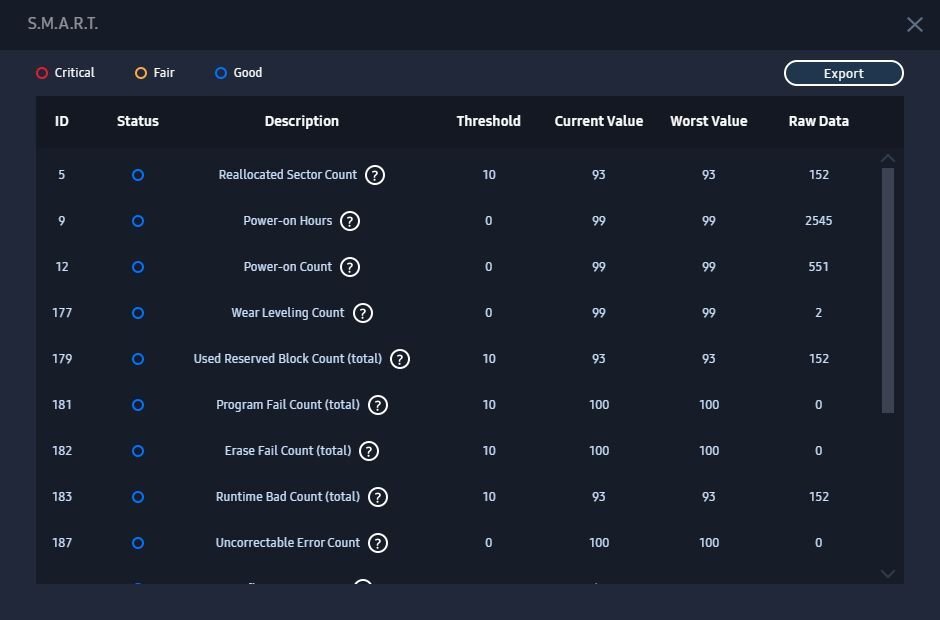This screenshot has height=620, width=940.
Task: Select the Power-on Count text
Action: click(x=288, y=266)
